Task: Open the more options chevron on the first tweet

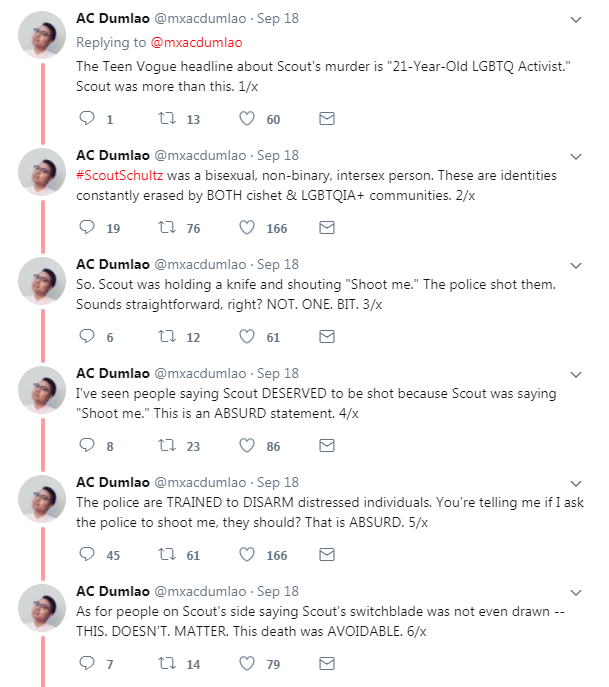Action: pyautogui.click(x=576, y=20)
